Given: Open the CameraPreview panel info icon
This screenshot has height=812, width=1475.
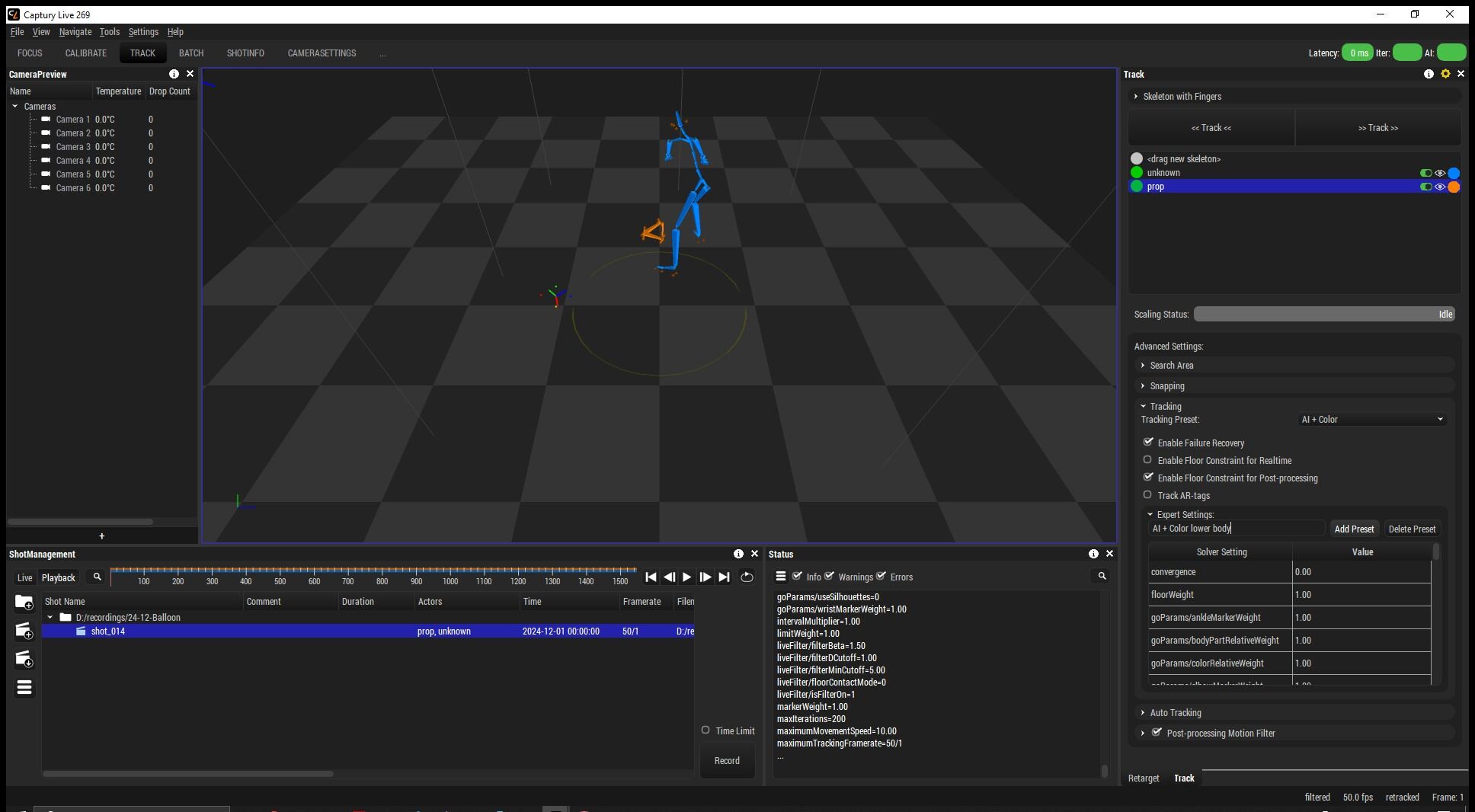Looking at the screenshot, I should [174, 74].
